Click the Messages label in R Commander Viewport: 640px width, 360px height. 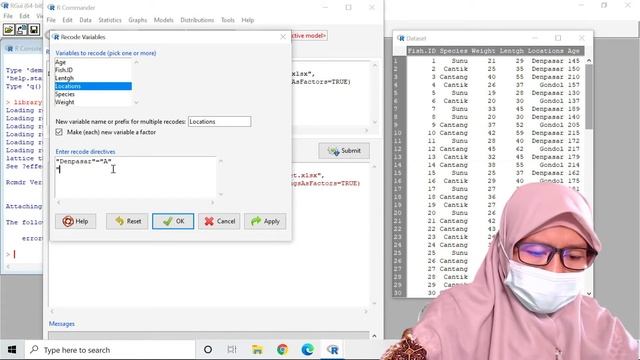(x=62, y=324)
